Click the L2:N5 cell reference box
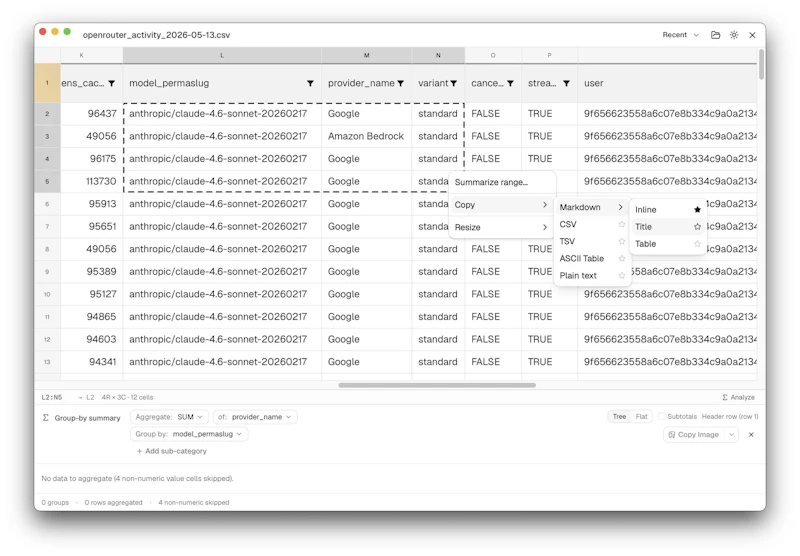 tap(52, 397)
